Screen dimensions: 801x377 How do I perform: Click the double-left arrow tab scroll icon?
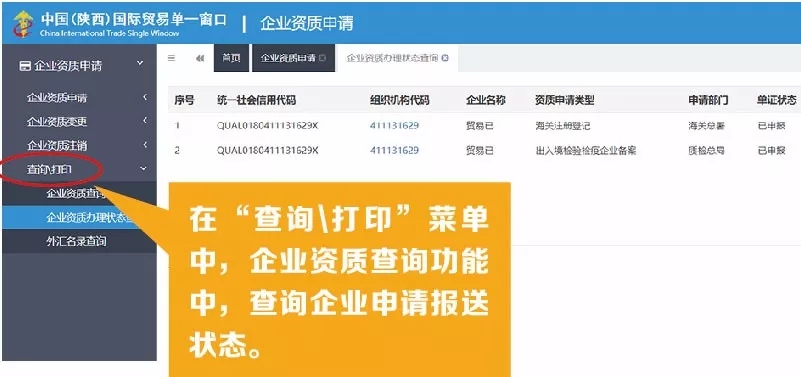tap(200, 58)
